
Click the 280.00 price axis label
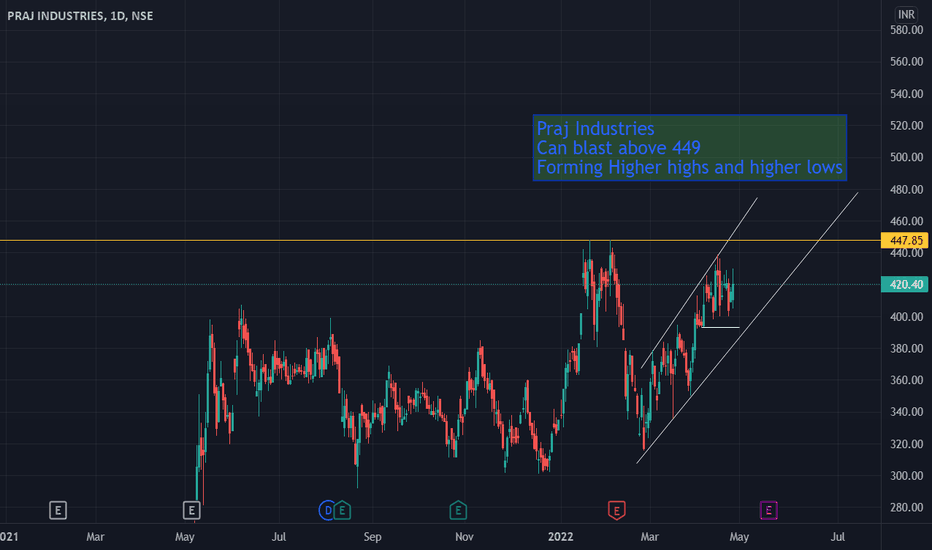(x=906, y=508)
